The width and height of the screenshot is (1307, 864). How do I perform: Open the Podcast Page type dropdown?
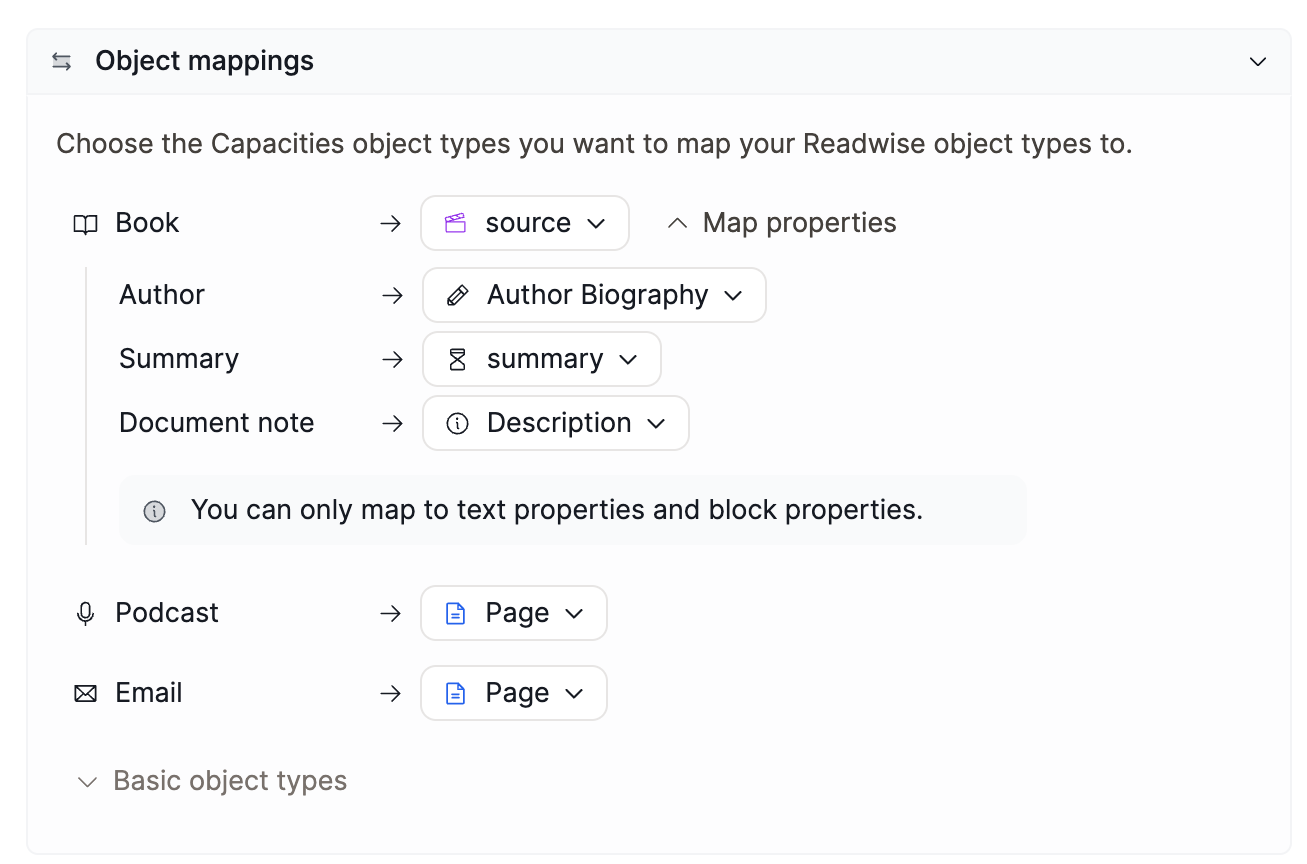pyautogui.click(x=514, y=613)
